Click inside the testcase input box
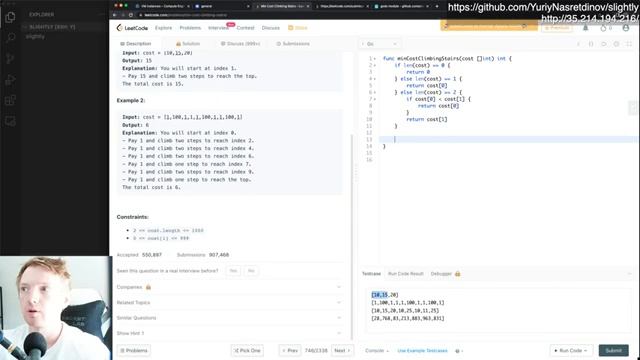The height and width of the screenshot is (360, 640). [x=498, y=310]
